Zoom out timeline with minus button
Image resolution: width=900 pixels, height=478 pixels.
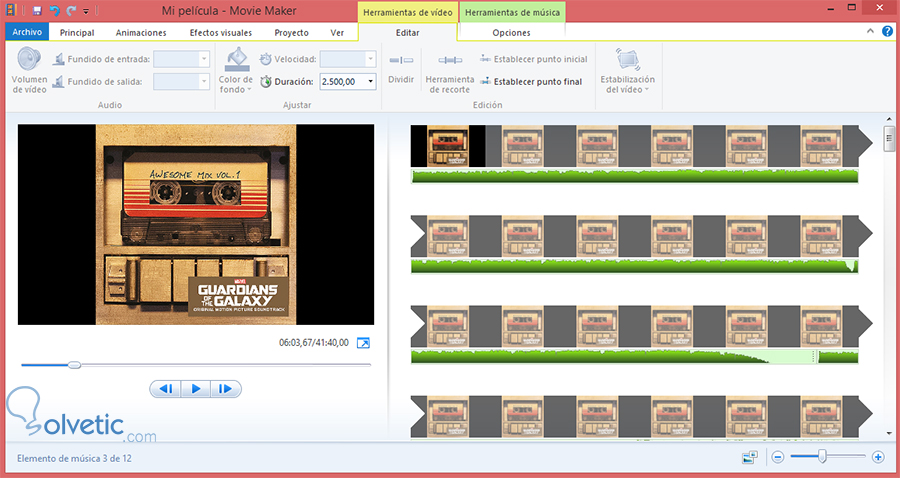[x=778, y=457]
